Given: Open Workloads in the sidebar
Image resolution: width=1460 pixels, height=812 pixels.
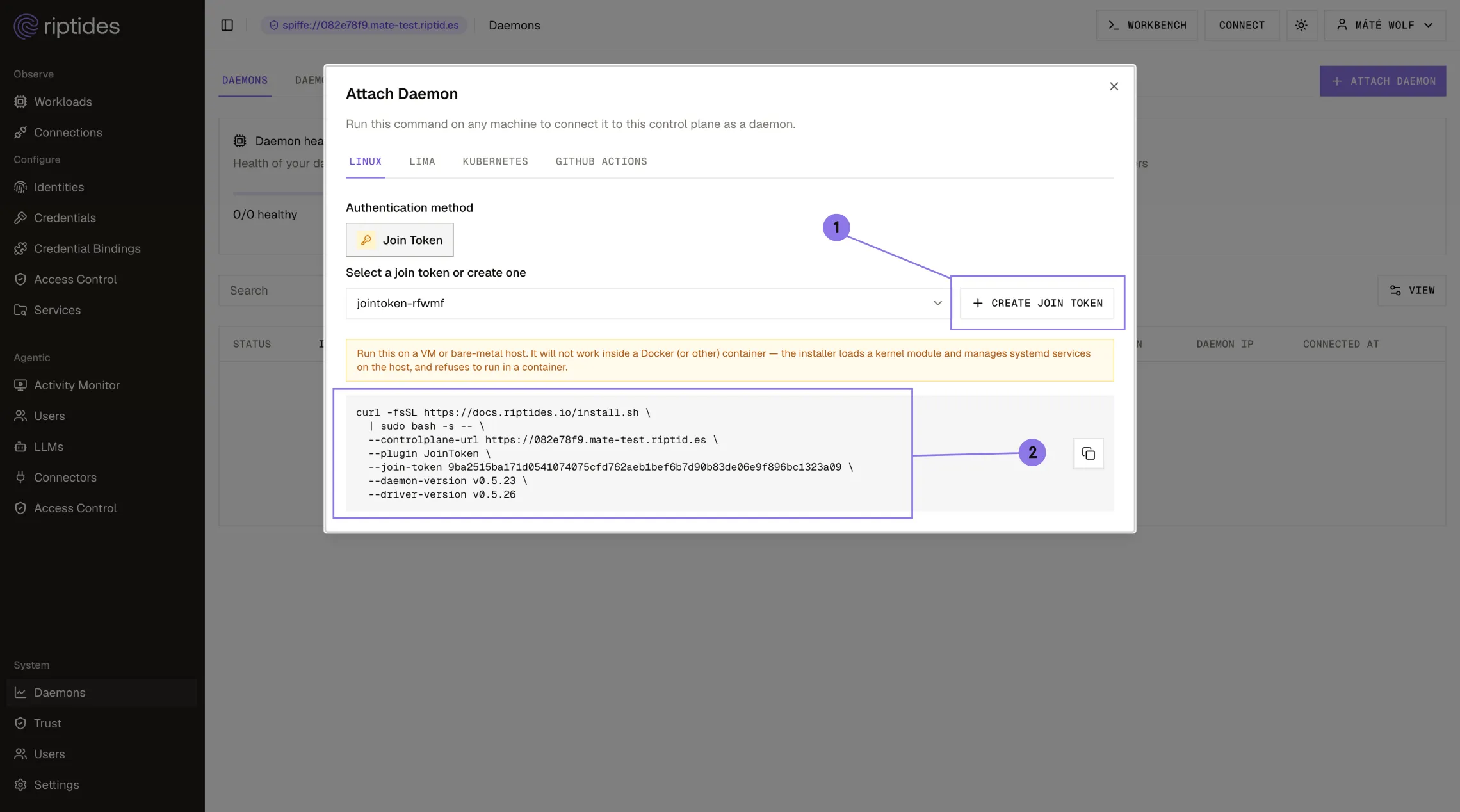Looking at the screenshot, I should [x=63, y=102].
